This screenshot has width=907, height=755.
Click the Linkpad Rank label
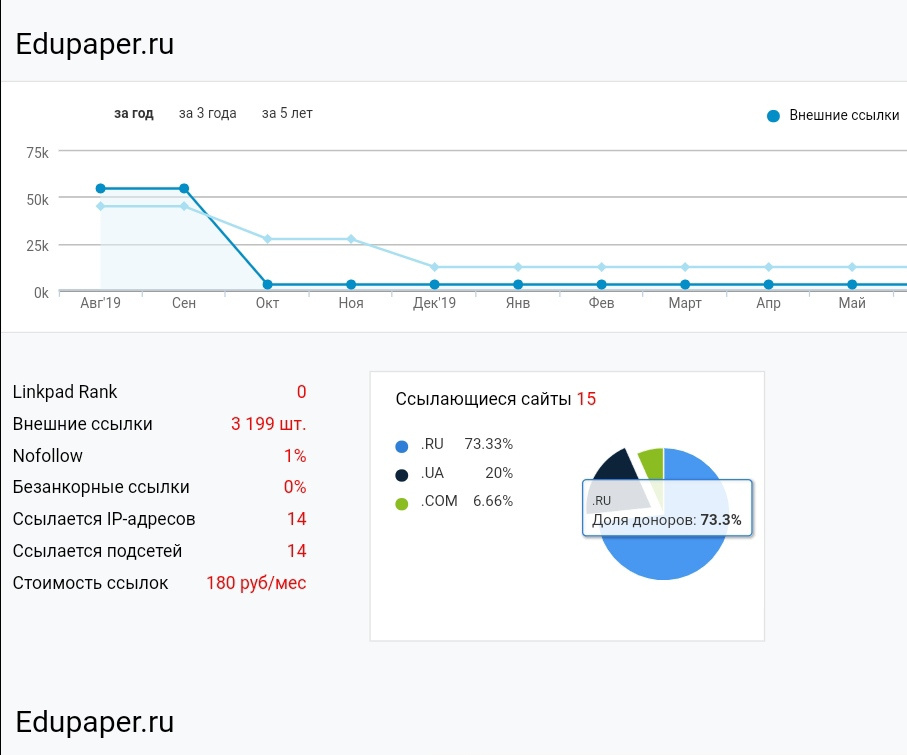65,392
